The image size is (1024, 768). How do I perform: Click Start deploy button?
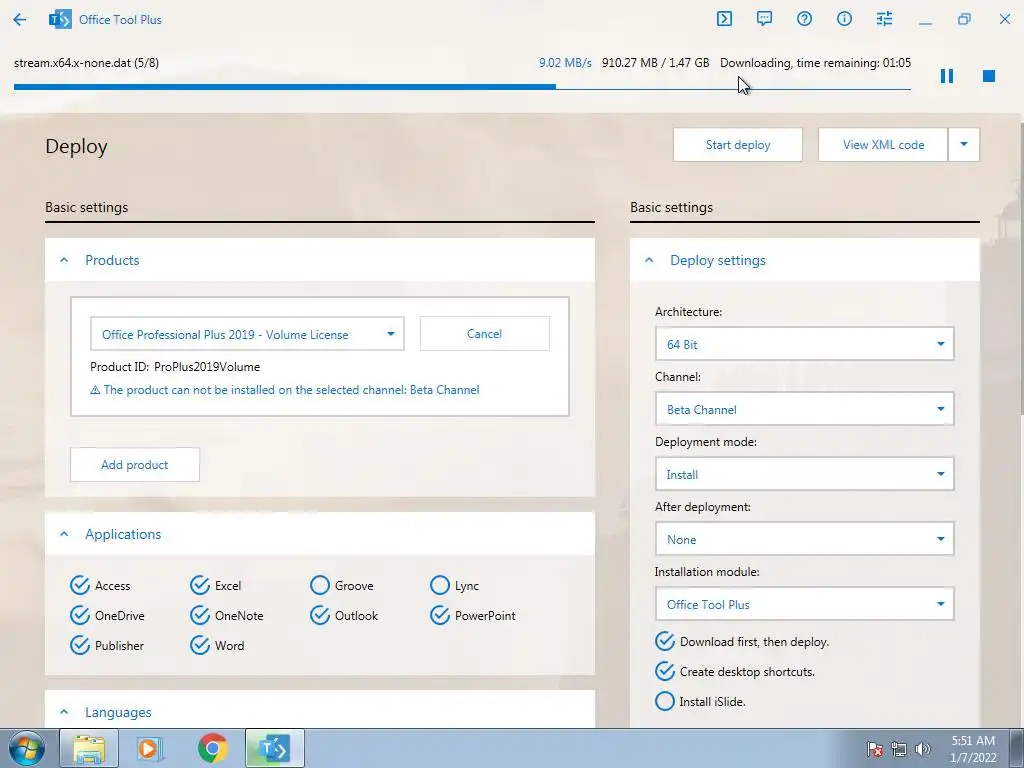[738, 144]
